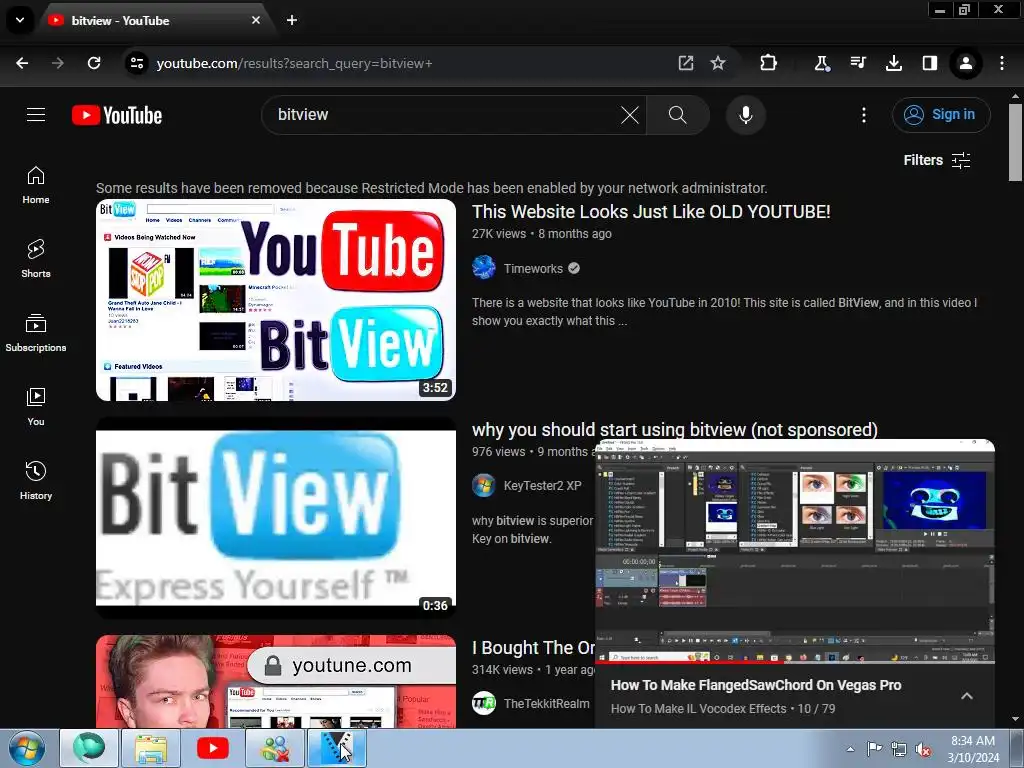1024x768 pixels.
Task: Go forward in browser
Action: [58, 63]
